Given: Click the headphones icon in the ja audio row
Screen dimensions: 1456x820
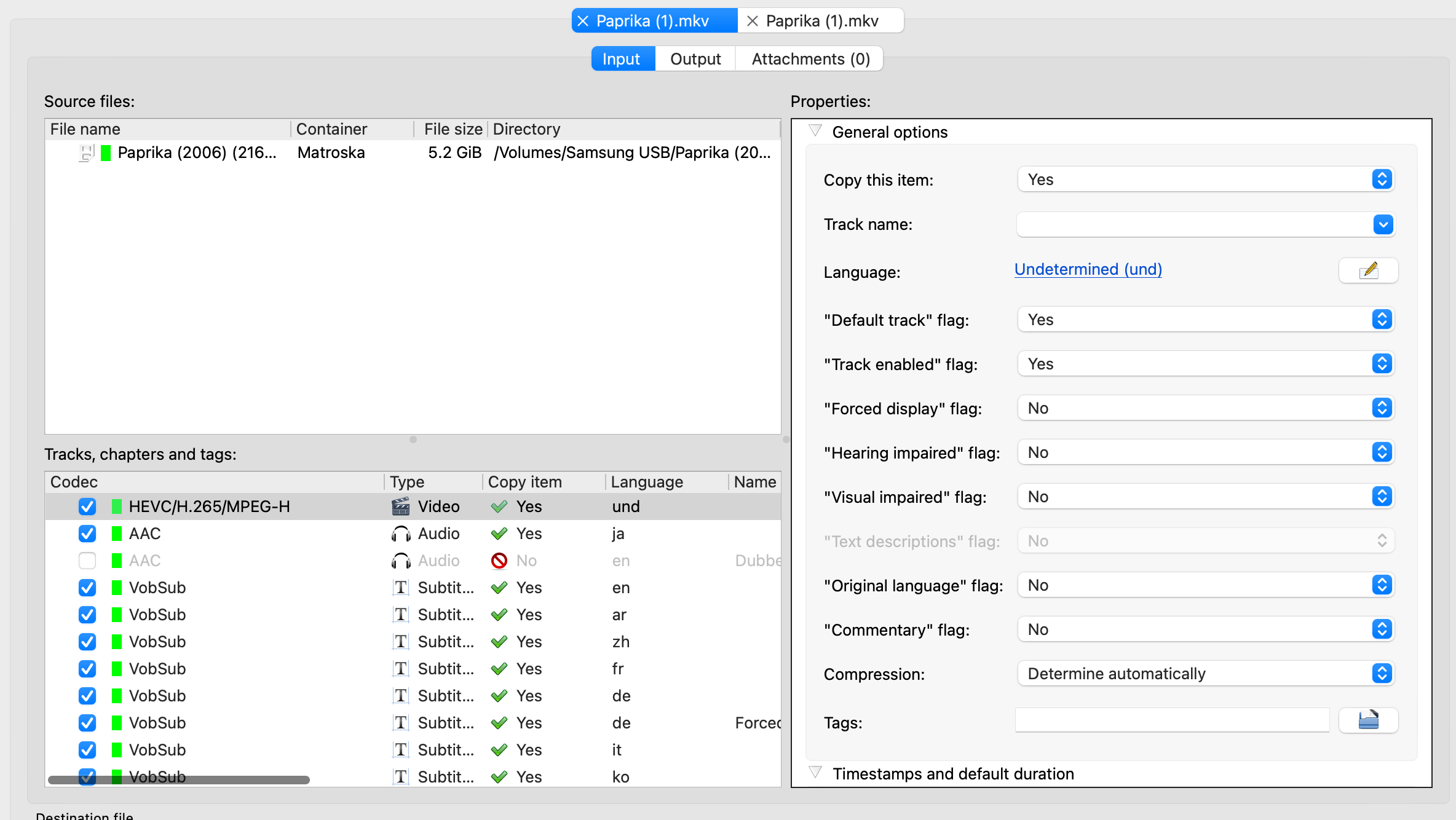Looking at the screenshot, I should 401,534.
